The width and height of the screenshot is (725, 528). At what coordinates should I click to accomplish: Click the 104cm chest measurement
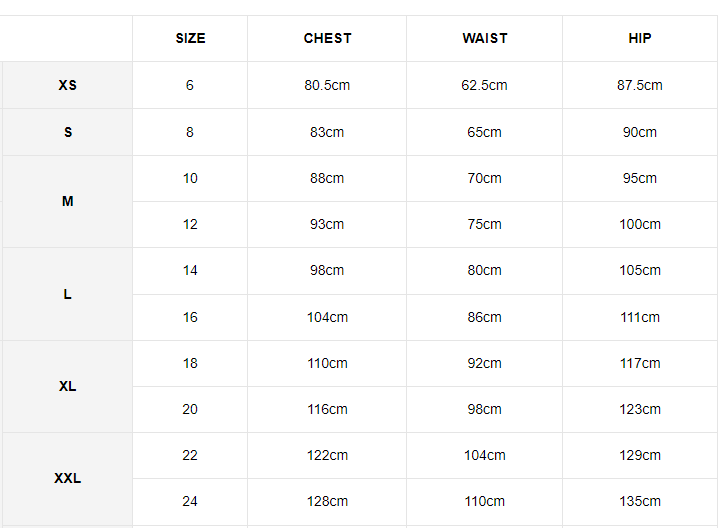pos(327,317)
